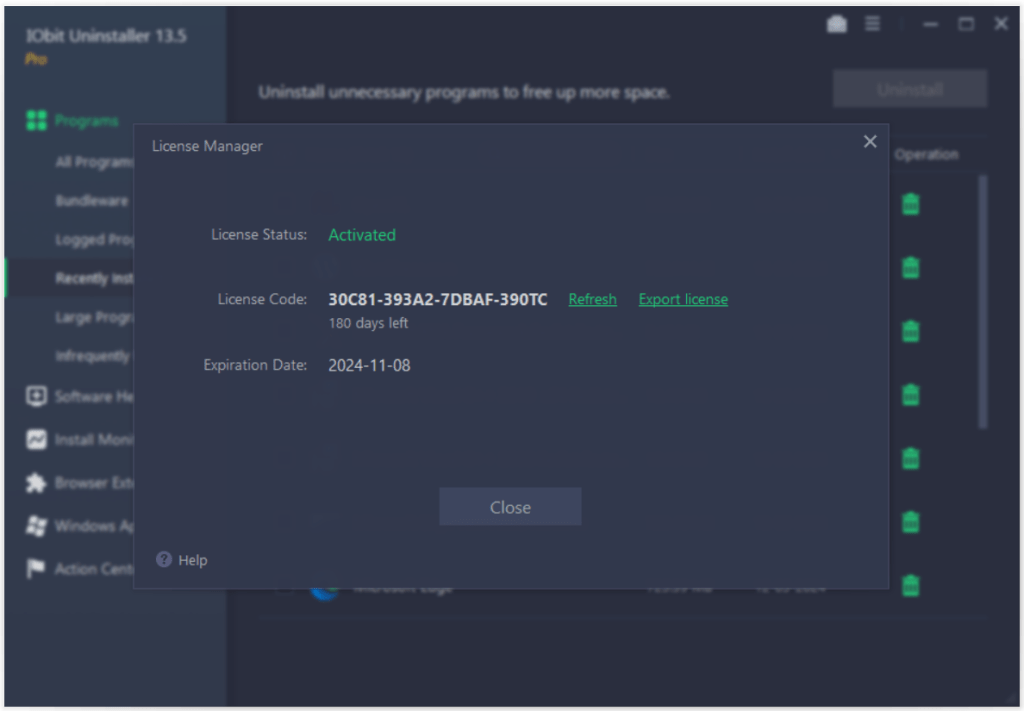Select All Programs in sidebar
Image resolution: width=1024 pixels, height=711 pixels.
(93, 162)
